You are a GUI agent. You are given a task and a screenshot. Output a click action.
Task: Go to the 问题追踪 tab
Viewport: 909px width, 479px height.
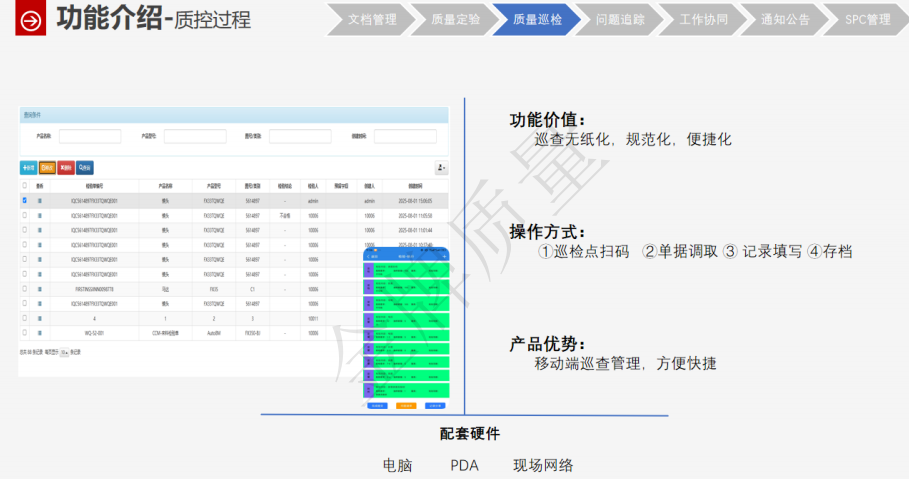[x=619, y=19]
